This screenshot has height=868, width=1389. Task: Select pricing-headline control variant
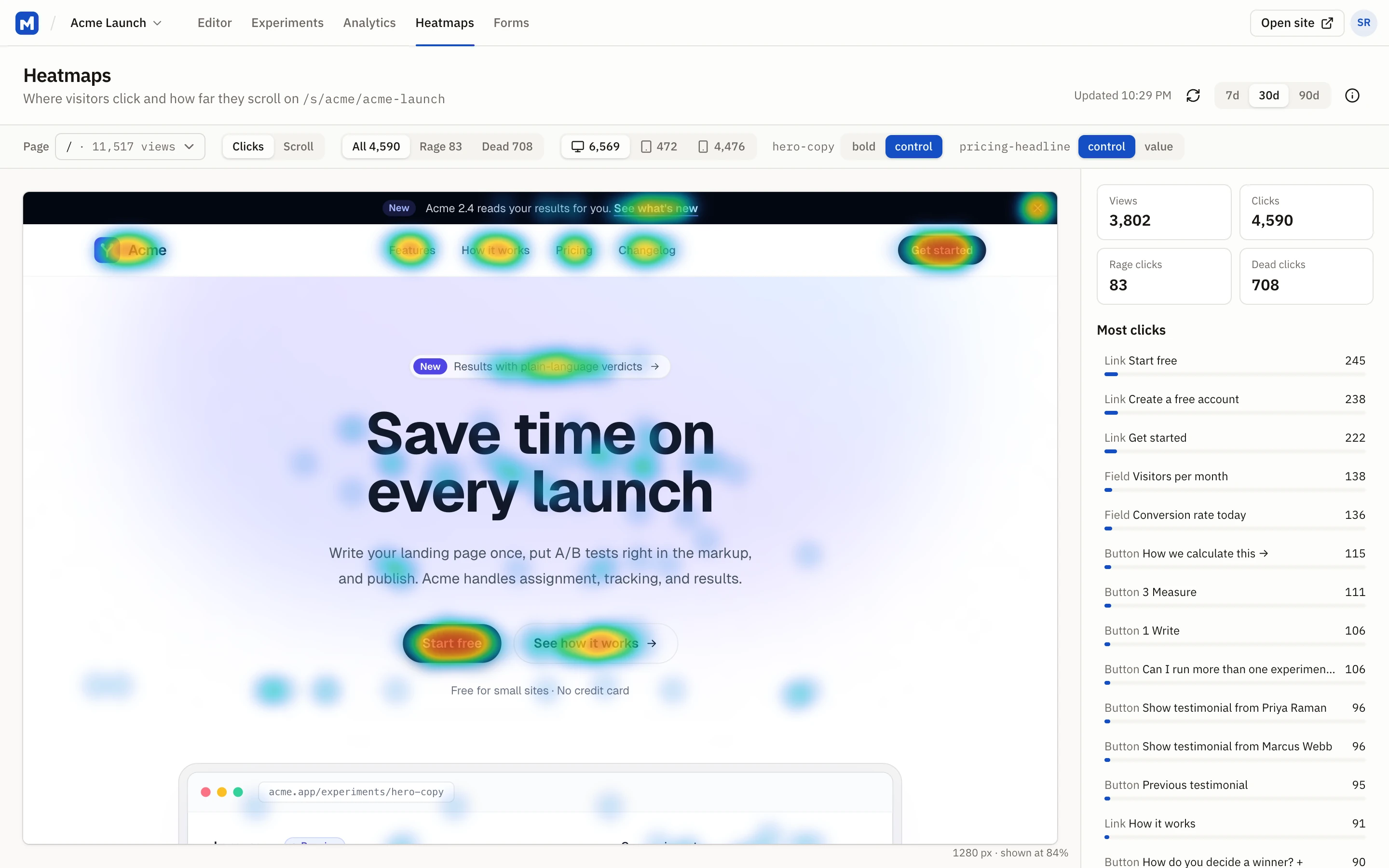coord(1106,147)
